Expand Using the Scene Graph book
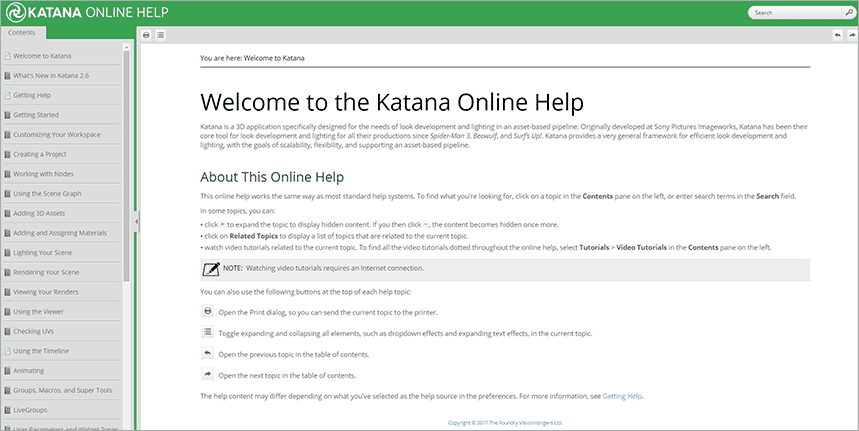The height and width of the screenshot is (431, 859). 47,194
